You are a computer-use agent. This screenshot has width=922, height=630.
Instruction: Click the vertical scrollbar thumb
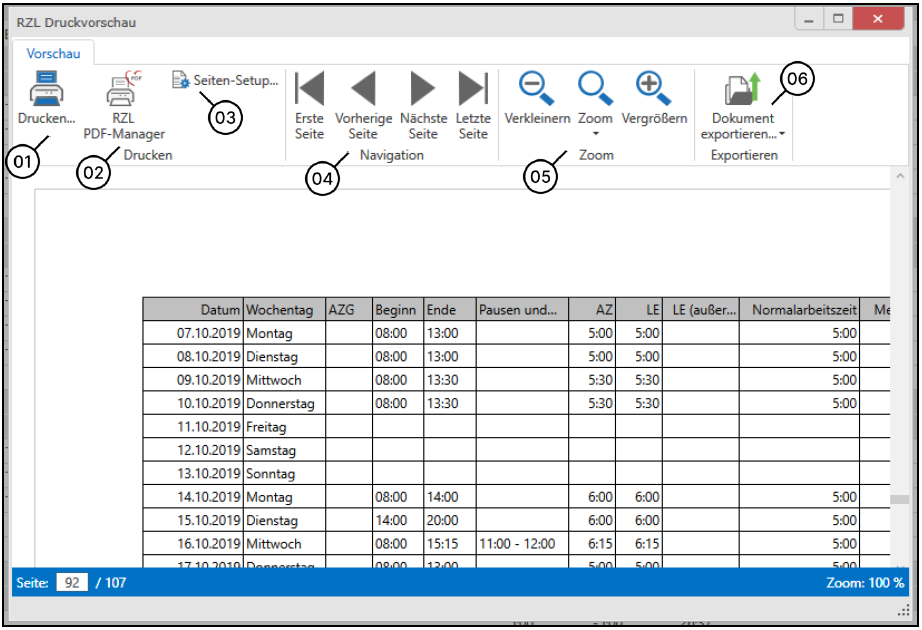pos(899,500)
